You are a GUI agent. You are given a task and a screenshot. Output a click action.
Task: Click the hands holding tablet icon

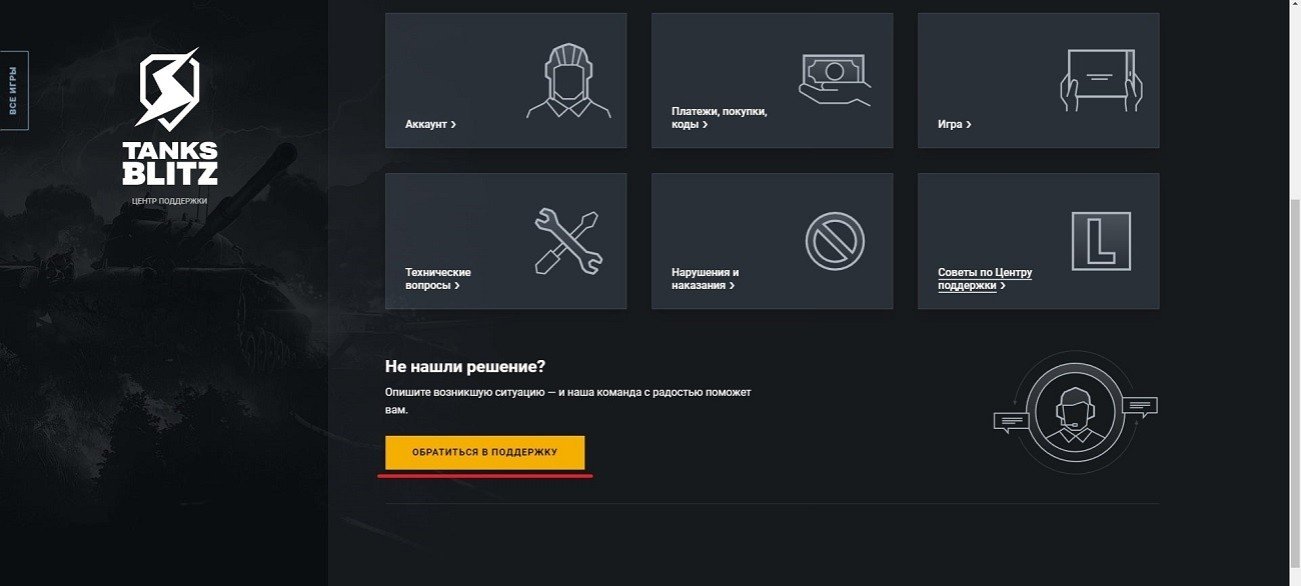[x=1101, y=80]
